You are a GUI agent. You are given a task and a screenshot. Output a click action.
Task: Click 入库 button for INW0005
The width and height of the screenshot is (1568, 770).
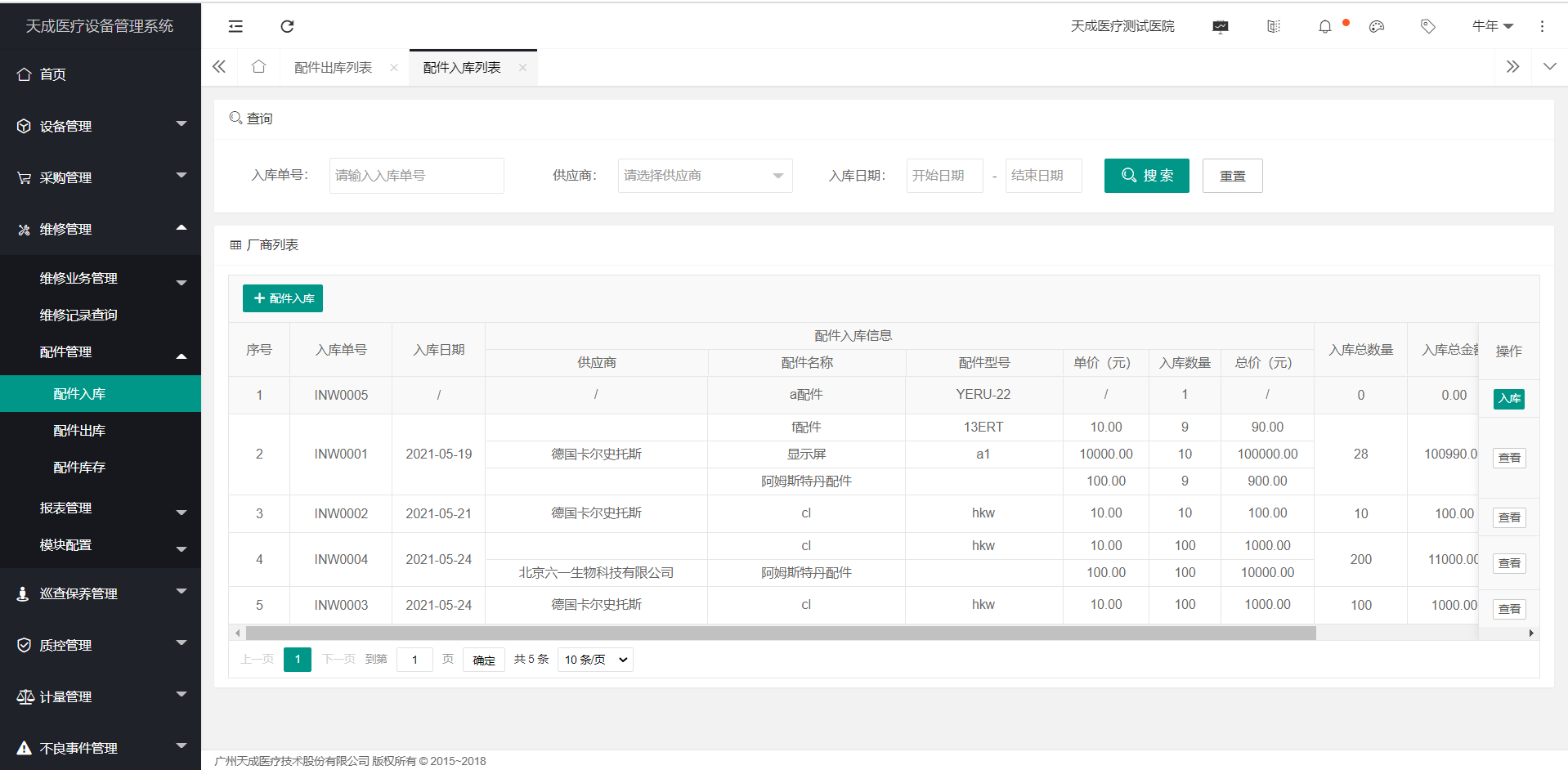1509,399
